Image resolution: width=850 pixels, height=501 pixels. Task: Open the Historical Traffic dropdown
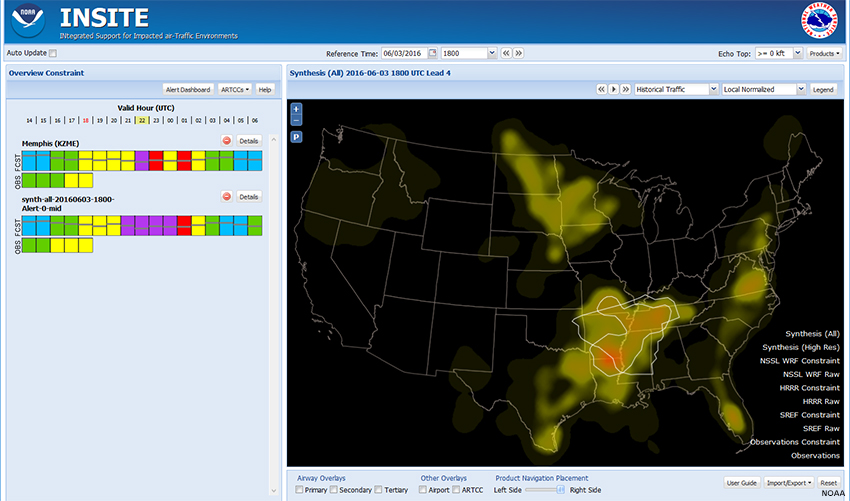[x=714, y=89]
